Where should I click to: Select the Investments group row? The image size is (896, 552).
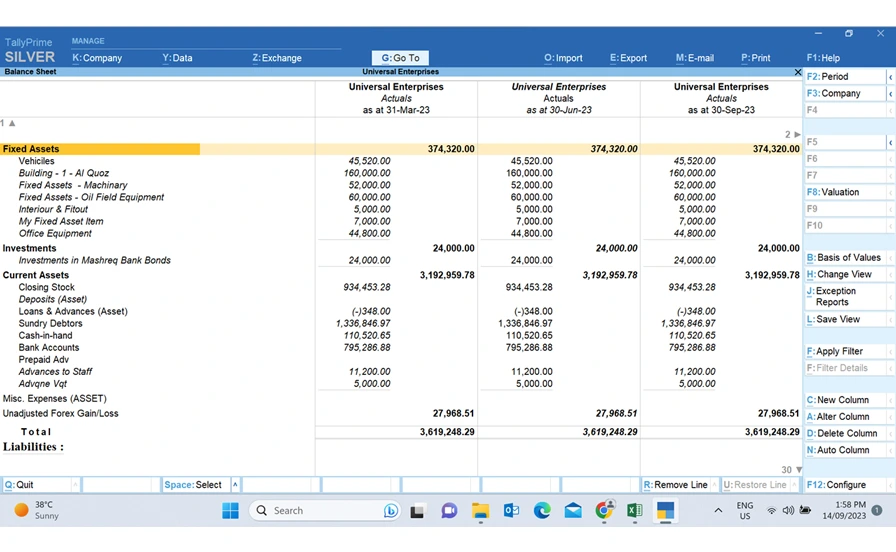400,248
